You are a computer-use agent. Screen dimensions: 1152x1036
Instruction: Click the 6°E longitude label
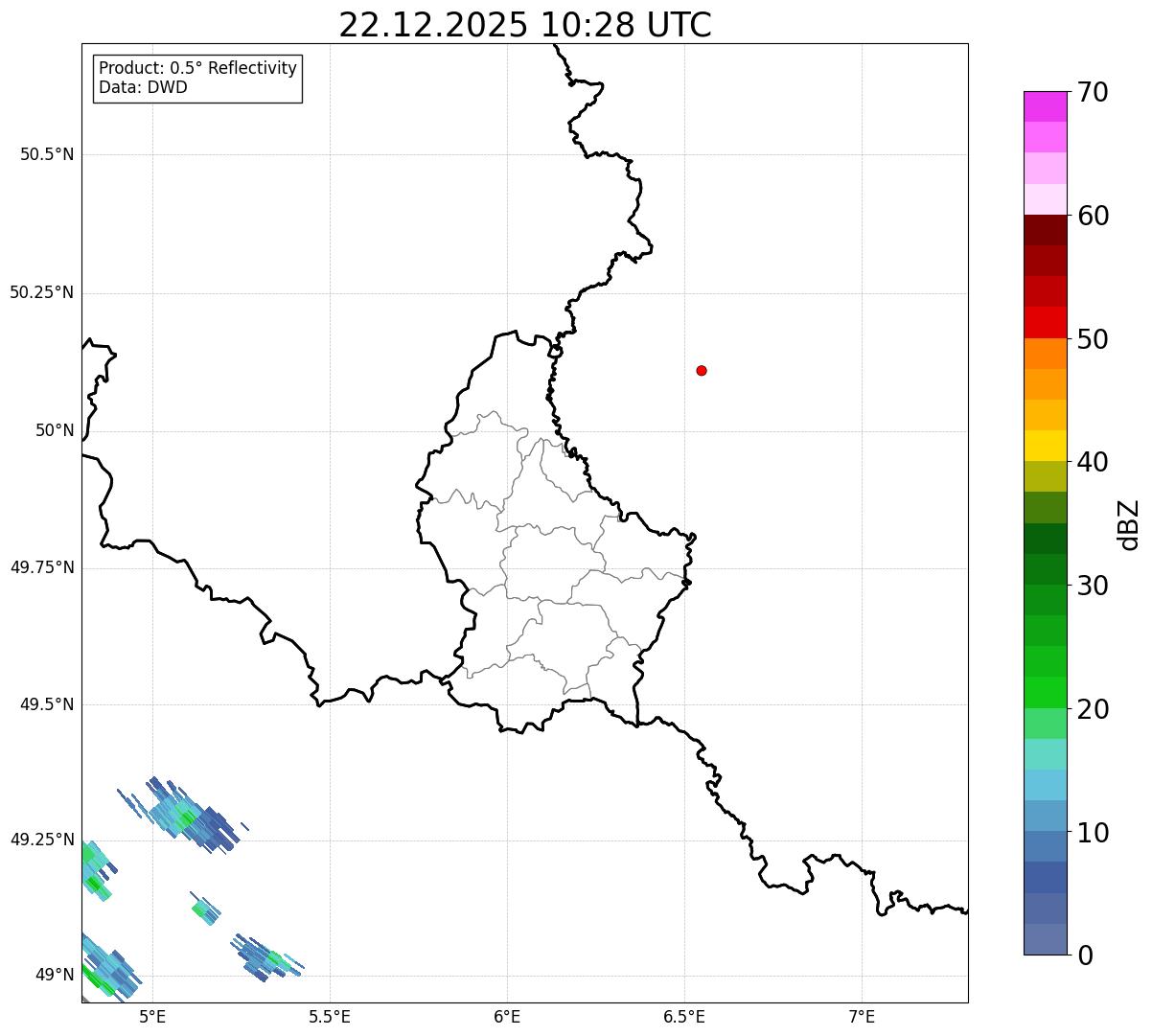507,1016
